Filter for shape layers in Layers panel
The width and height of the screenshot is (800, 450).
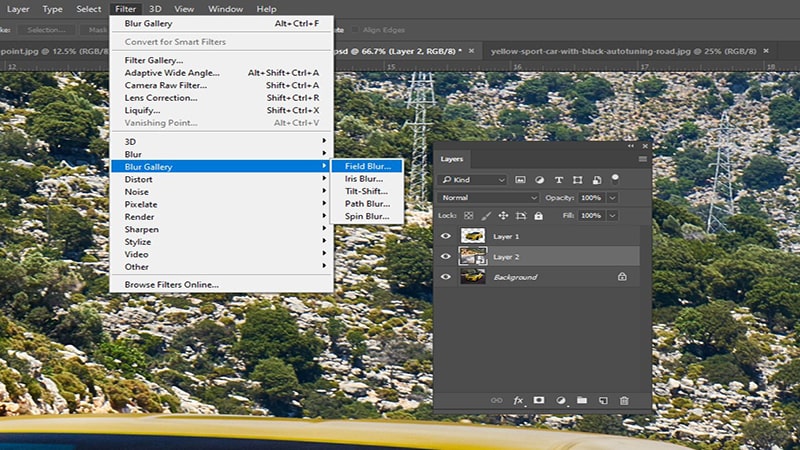578,180
